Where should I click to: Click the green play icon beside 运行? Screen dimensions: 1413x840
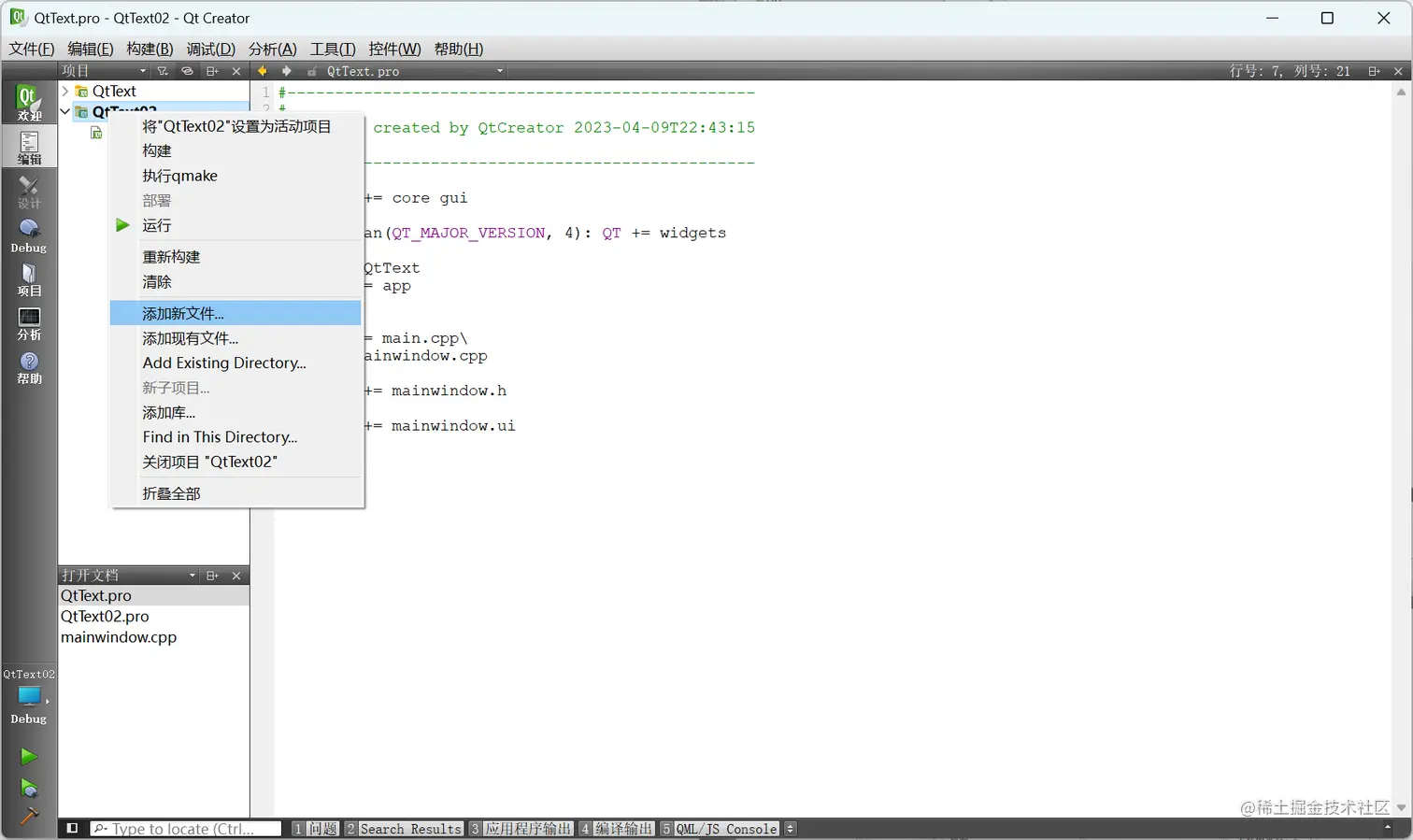(x=122, y=225)
